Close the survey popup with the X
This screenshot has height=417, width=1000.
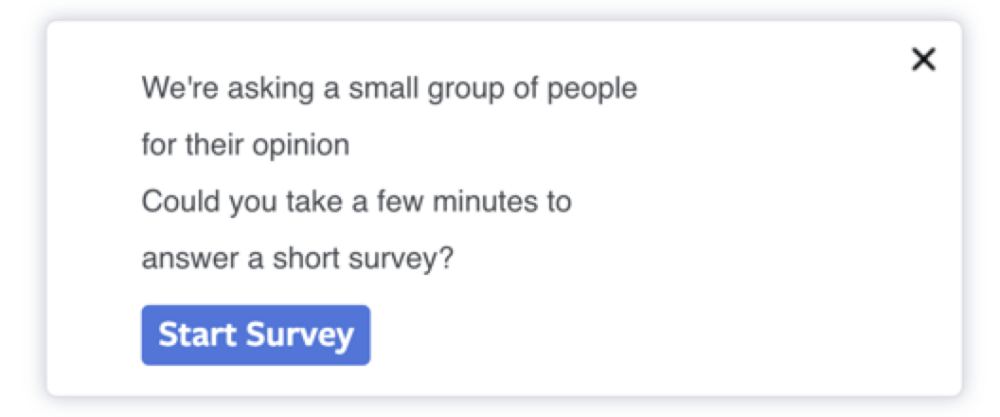(x=924, y=60)
